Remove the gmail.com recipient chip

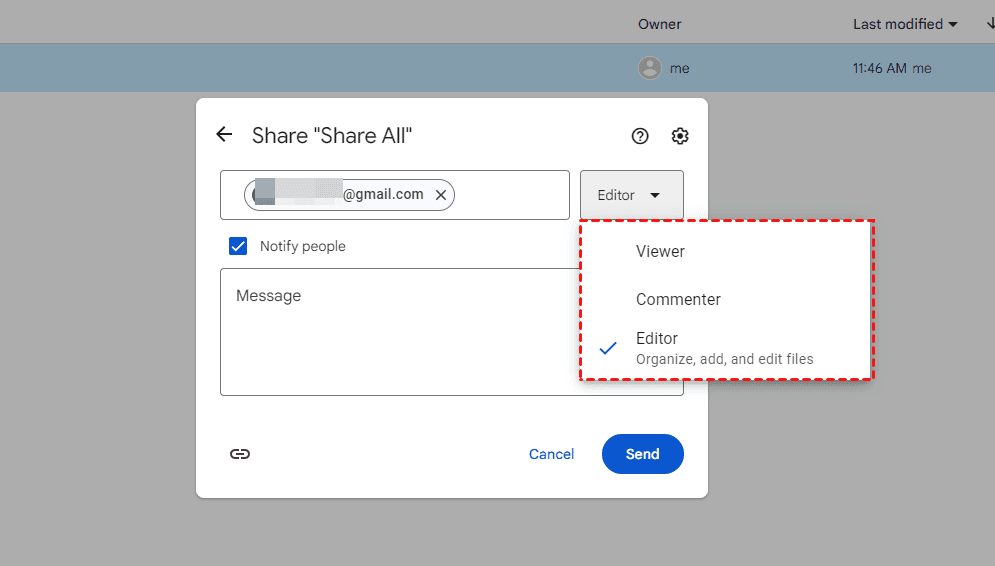[441, 195]
